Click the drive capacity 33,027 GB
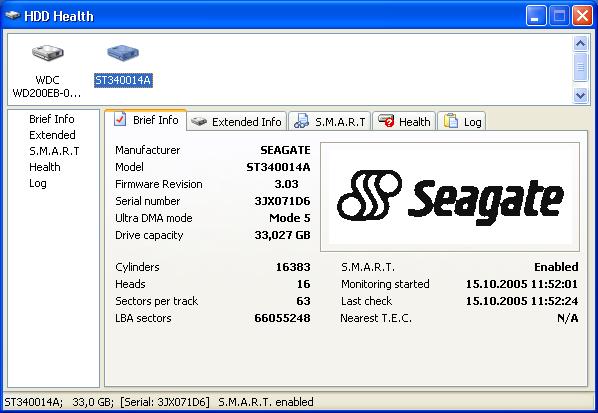The height and width of the screenshot is (413, 598). 282,235
